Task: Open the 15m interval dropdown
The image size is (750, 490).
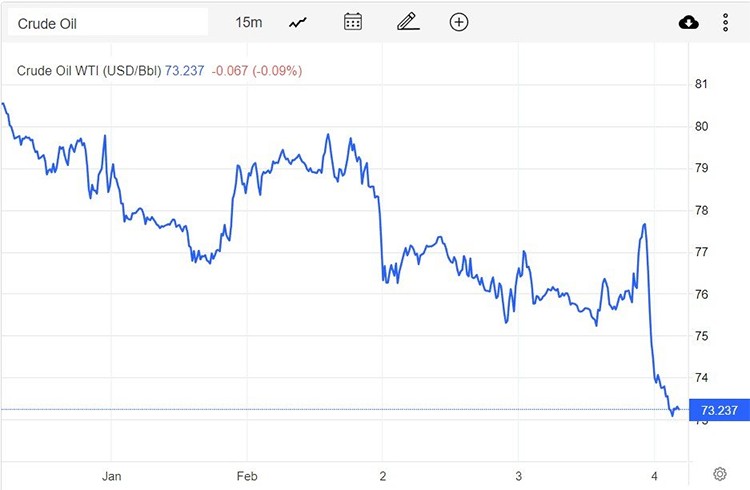Action: 248,22
